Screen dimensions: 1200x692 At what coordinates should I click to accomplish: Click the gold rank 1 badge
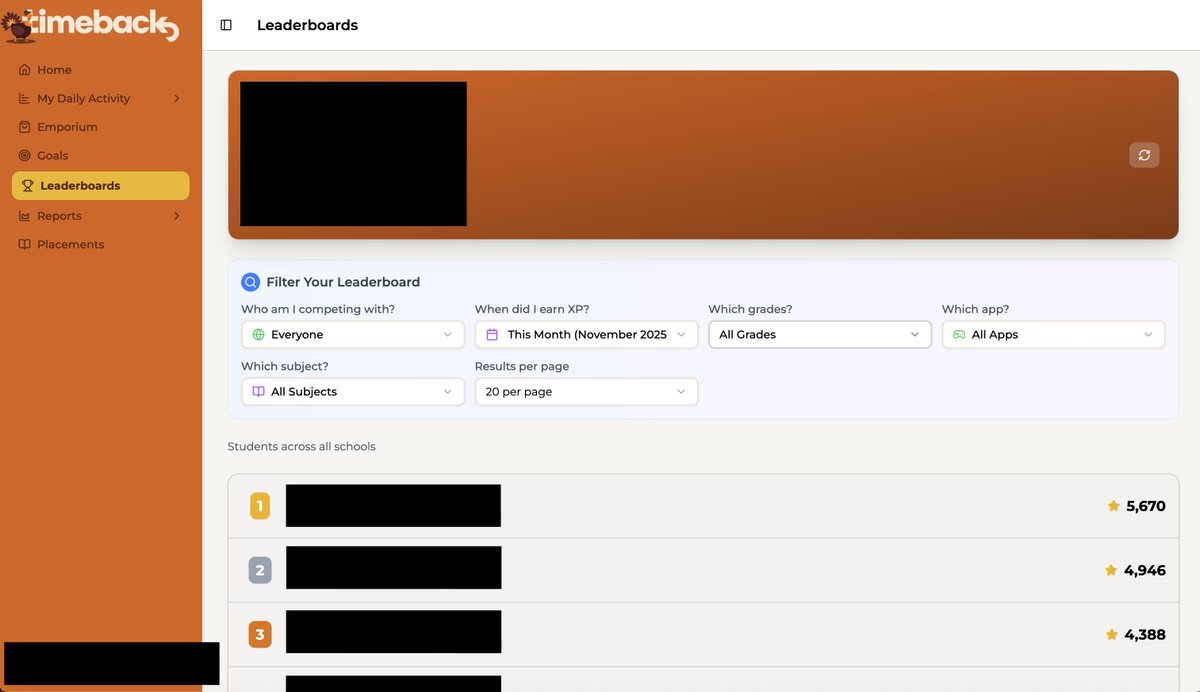click(260, 506)
